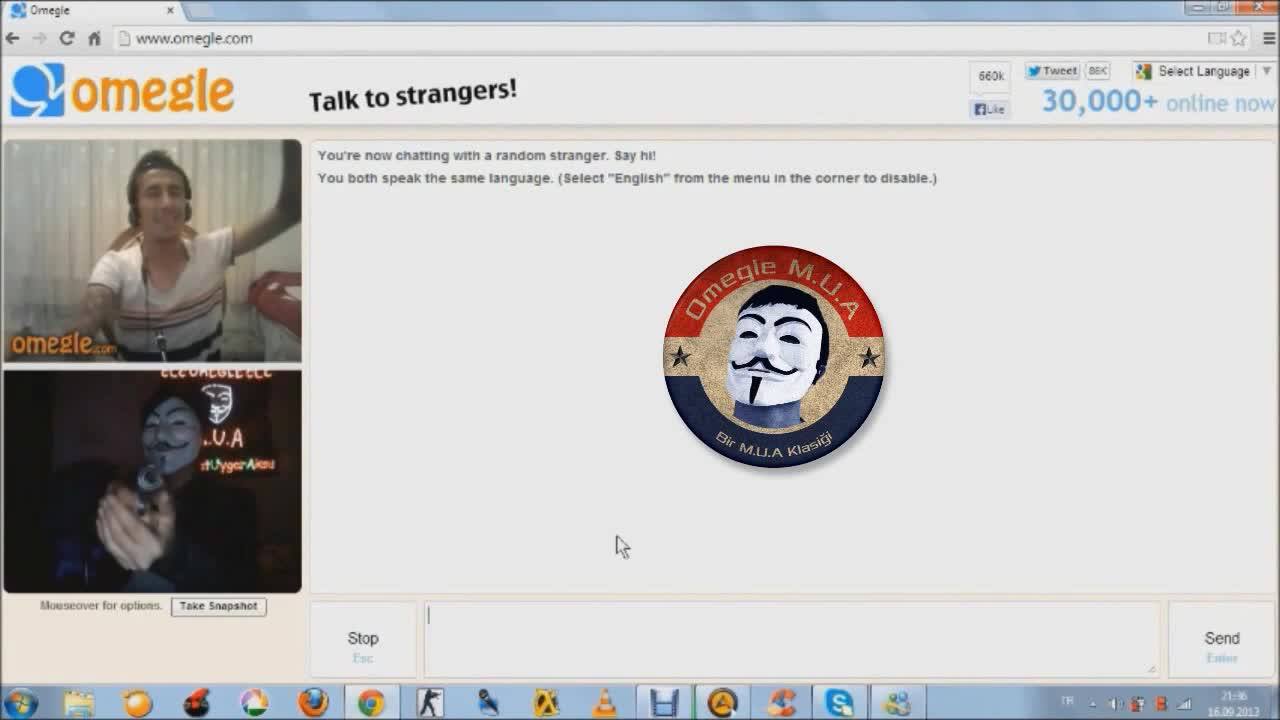This screenshot has width=1280, height=720.
Task: Click the Facebook Like button
Action: coord(990,109)
